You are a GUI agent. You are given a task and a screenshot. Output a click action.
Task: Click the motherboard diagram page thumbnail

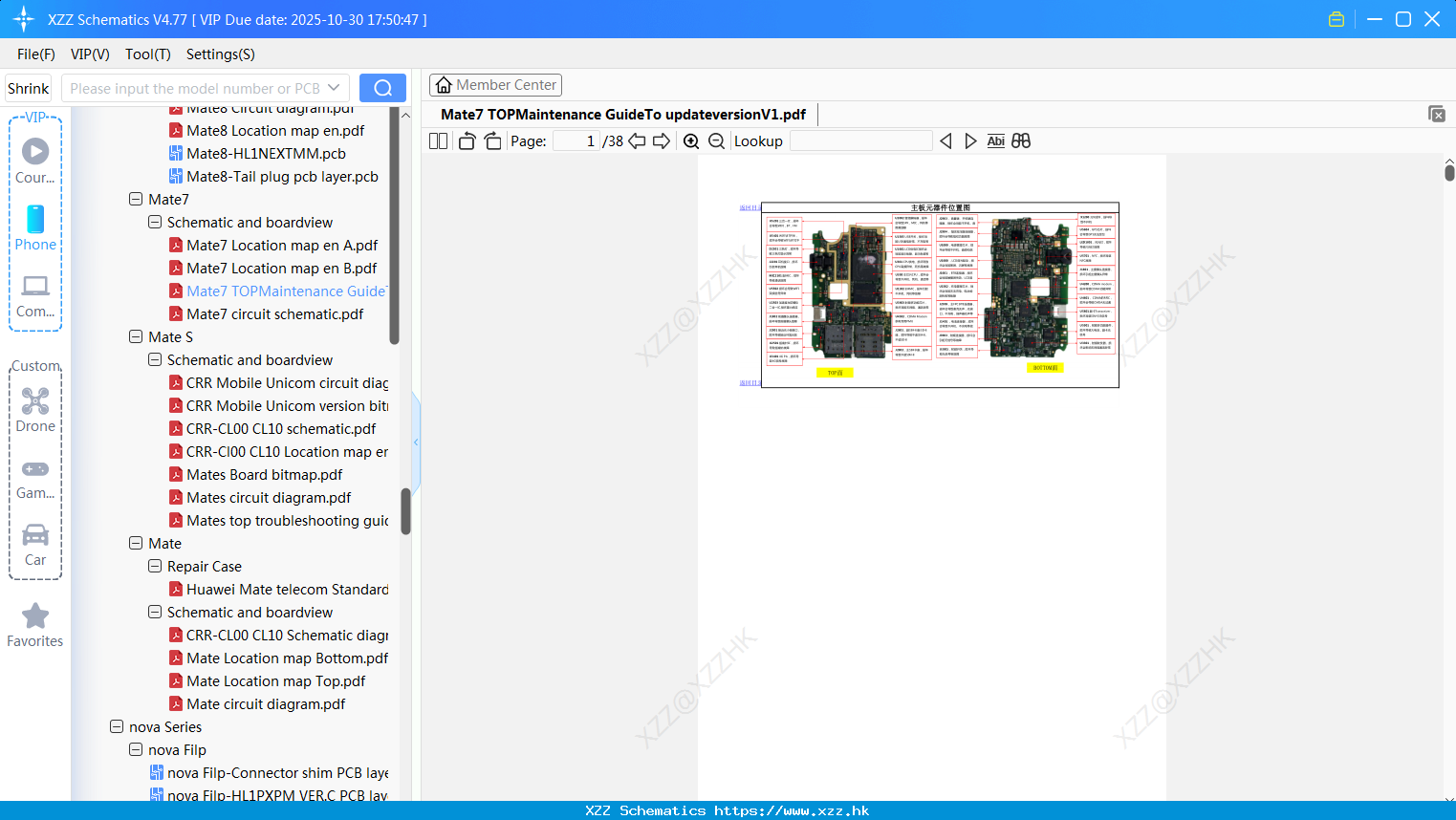[x=941, y=294]
